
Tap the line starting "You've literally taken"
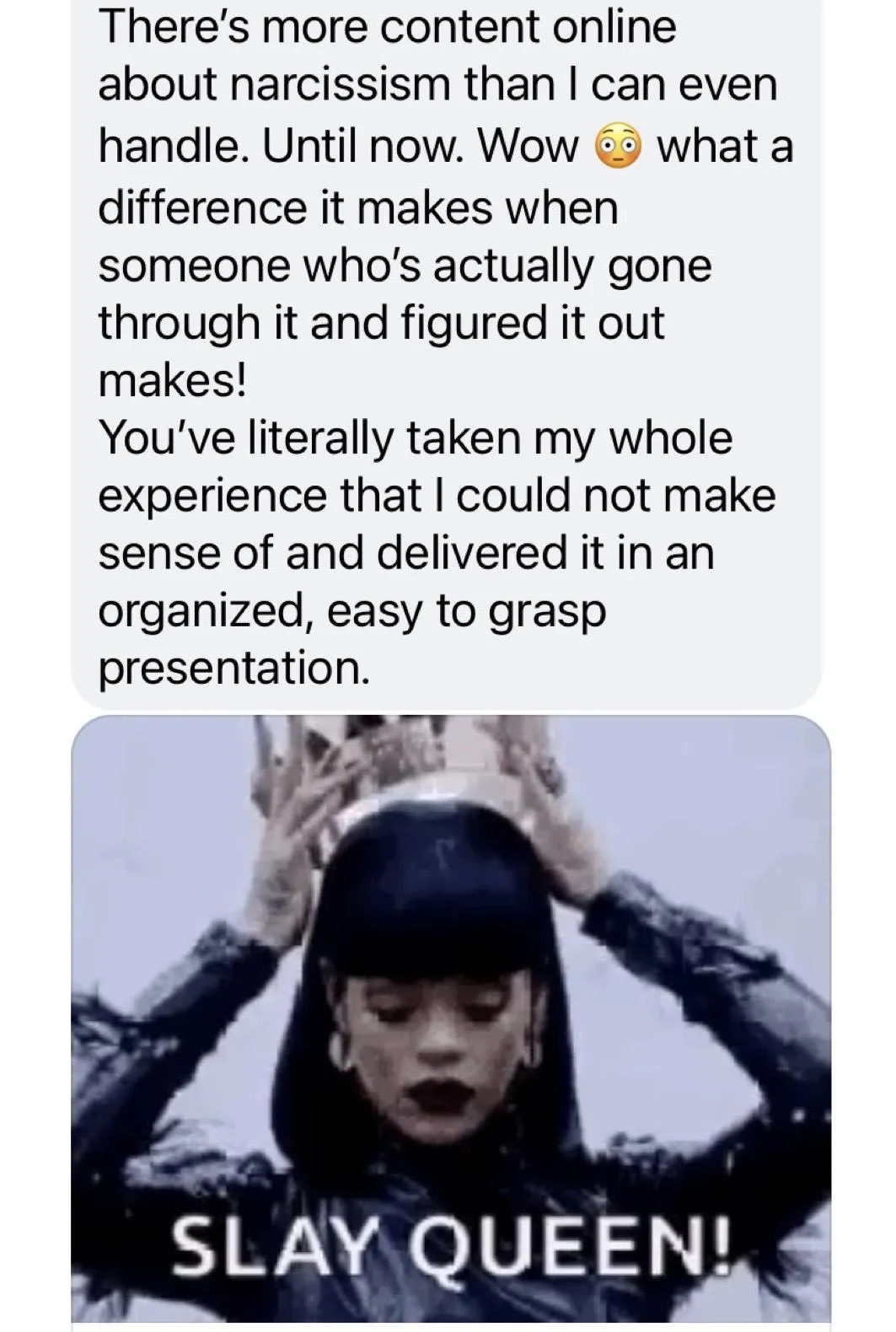[416, 438]
